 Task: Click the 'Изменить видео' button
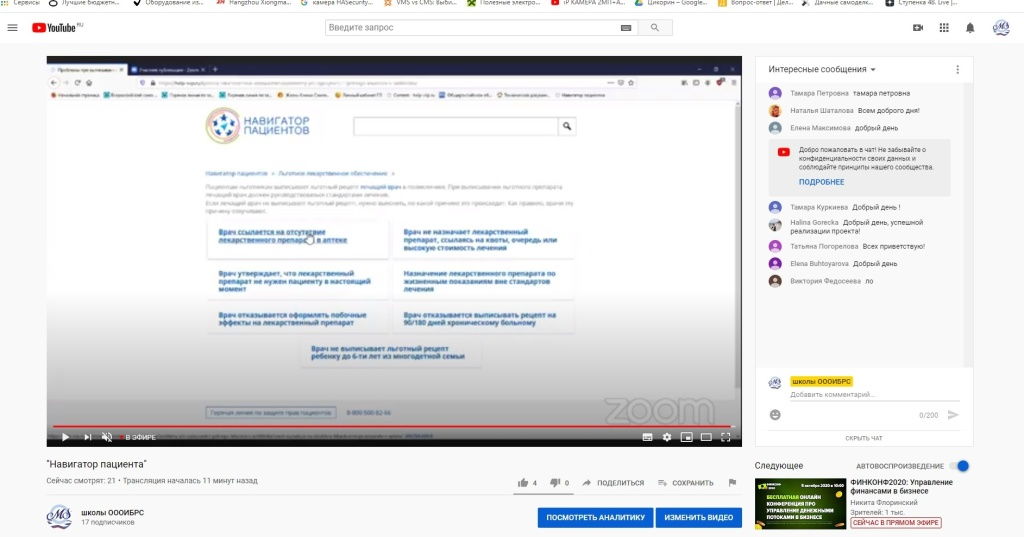[698, 517]
